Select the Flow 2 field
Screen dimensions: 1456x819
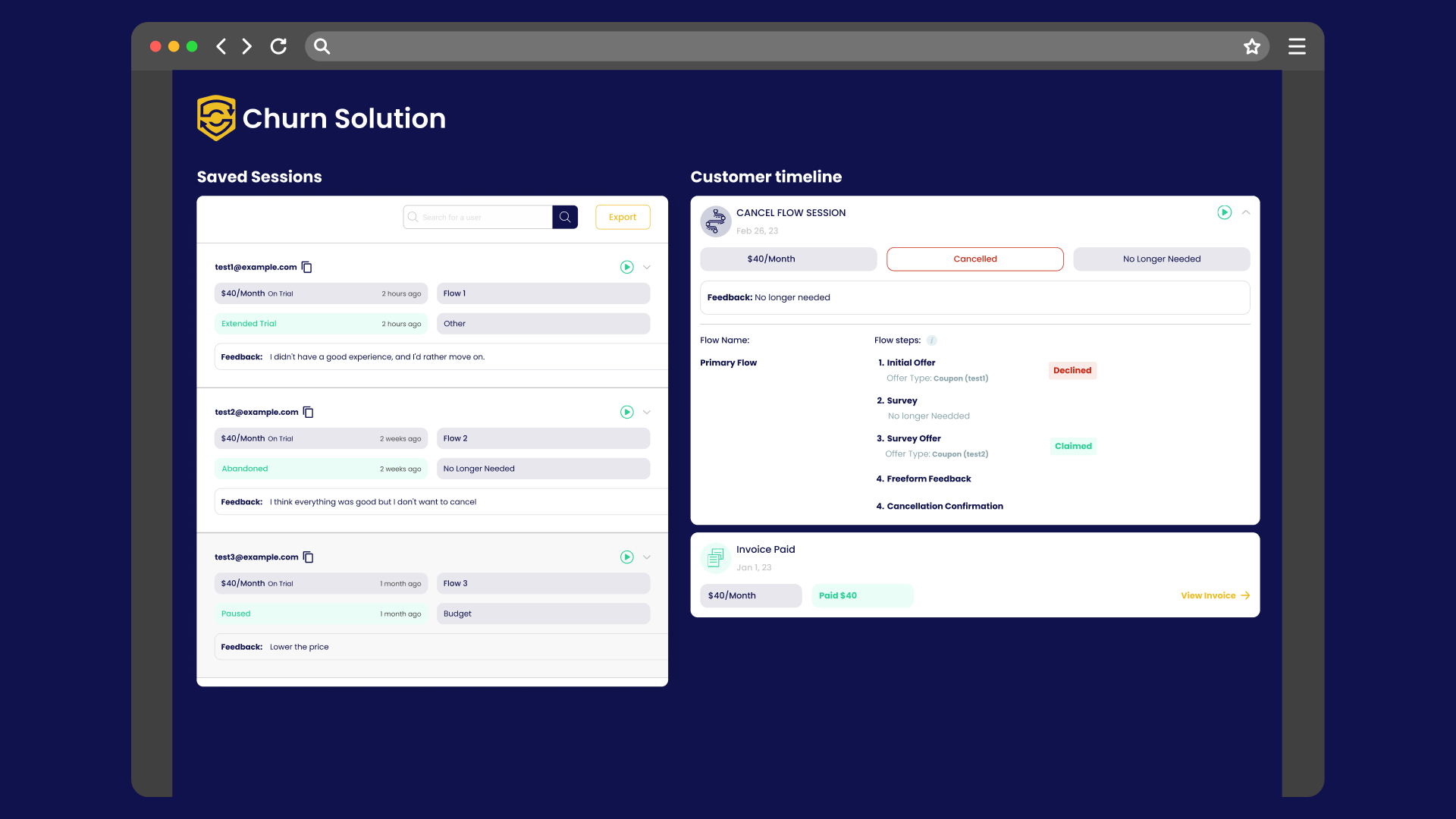[543, 438]
